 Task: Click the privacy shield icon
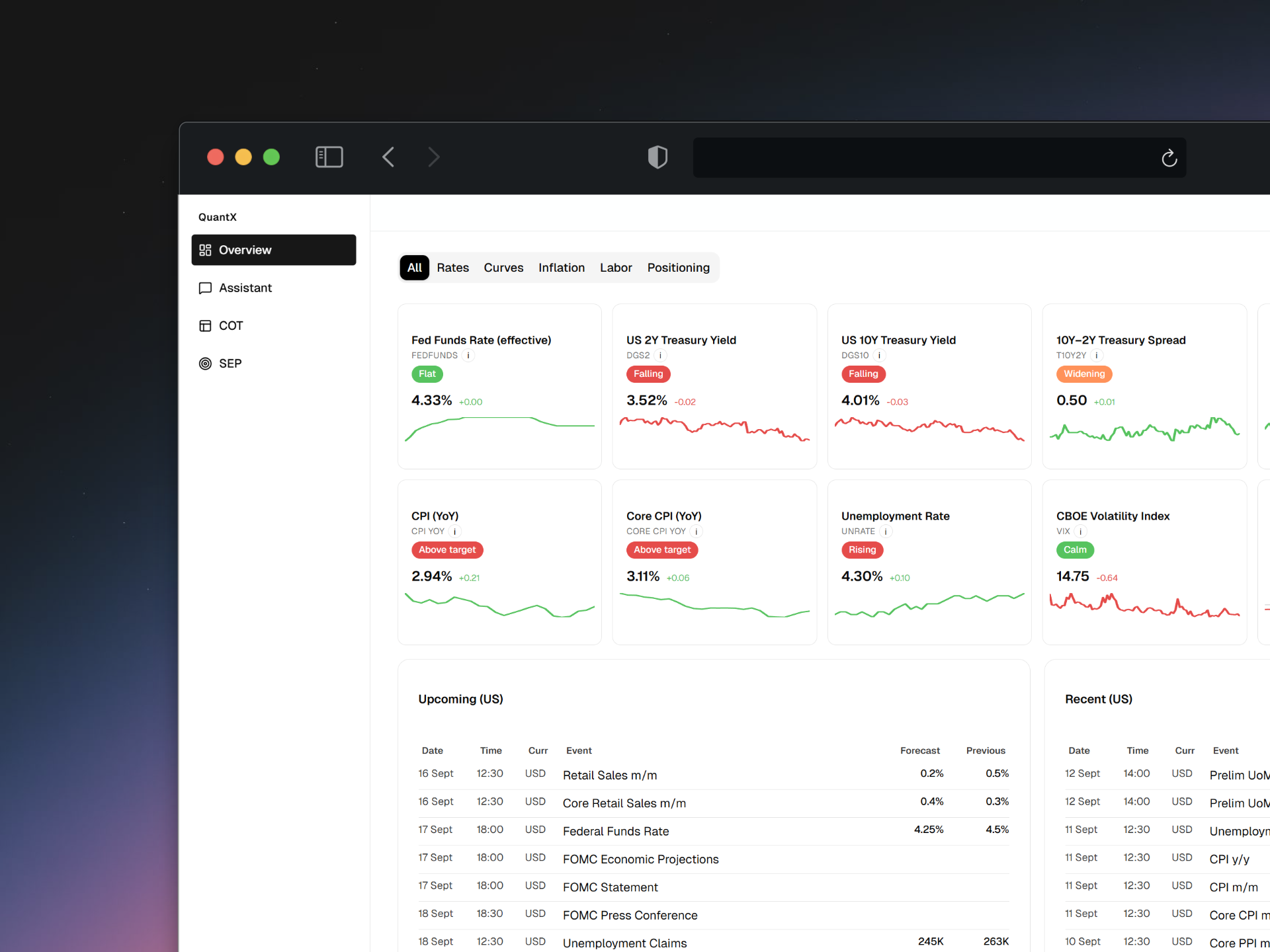657,157
